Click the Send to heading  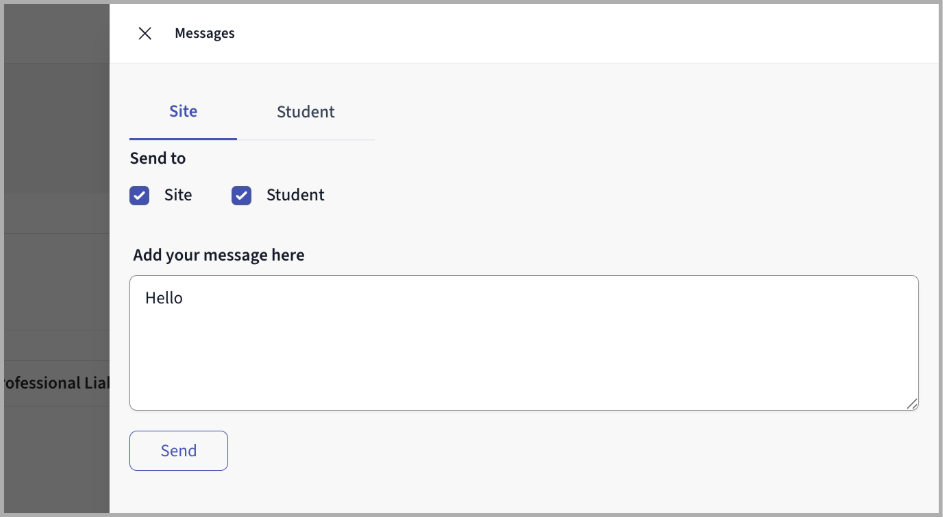[x=158, y=158]
